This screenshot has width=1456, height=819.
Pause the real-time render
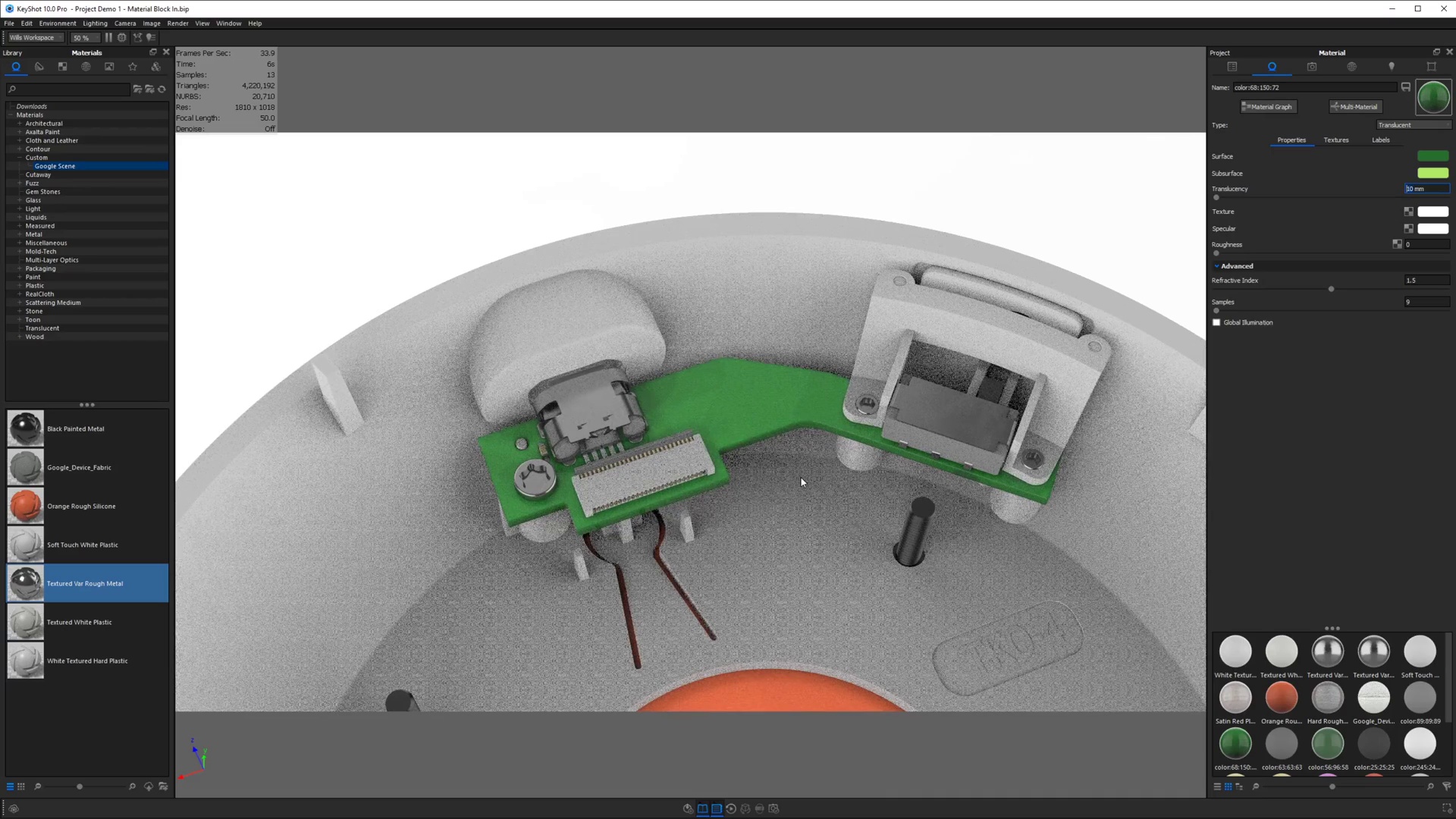point(108,37)
